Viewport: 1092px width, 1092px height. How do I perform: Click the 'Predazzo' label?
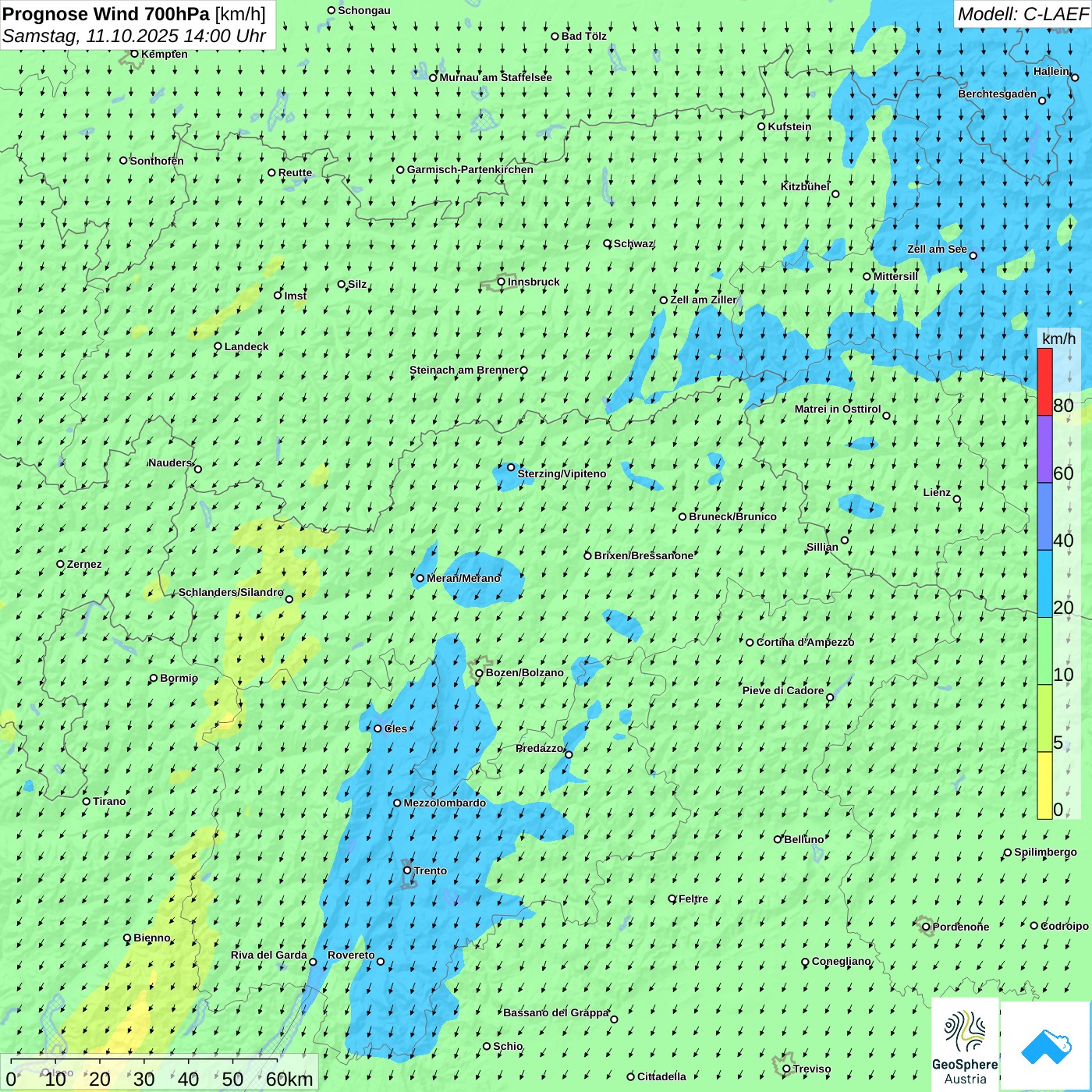(540, 748)
